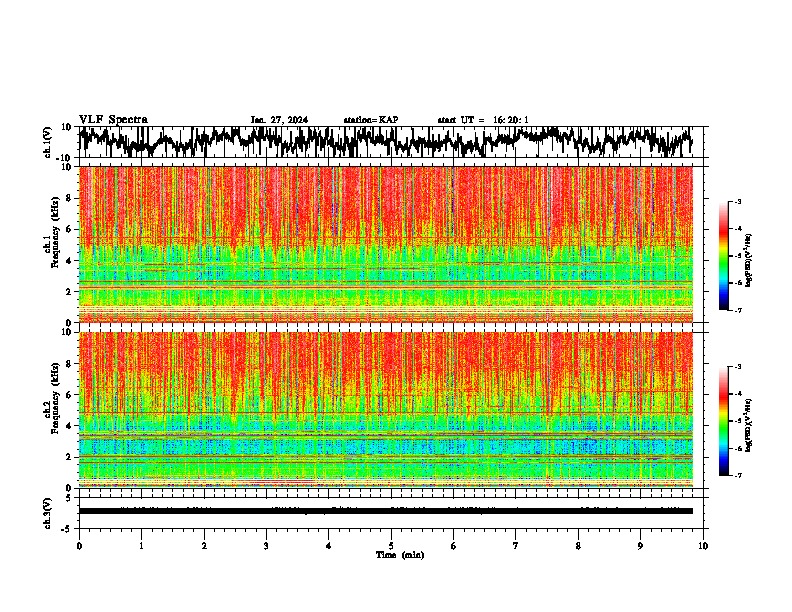The height and width of the screenshot is (612, 792).
Task: Click the "-3" label atop the ch.2 color bar
Action: click(x=738, y=367)
